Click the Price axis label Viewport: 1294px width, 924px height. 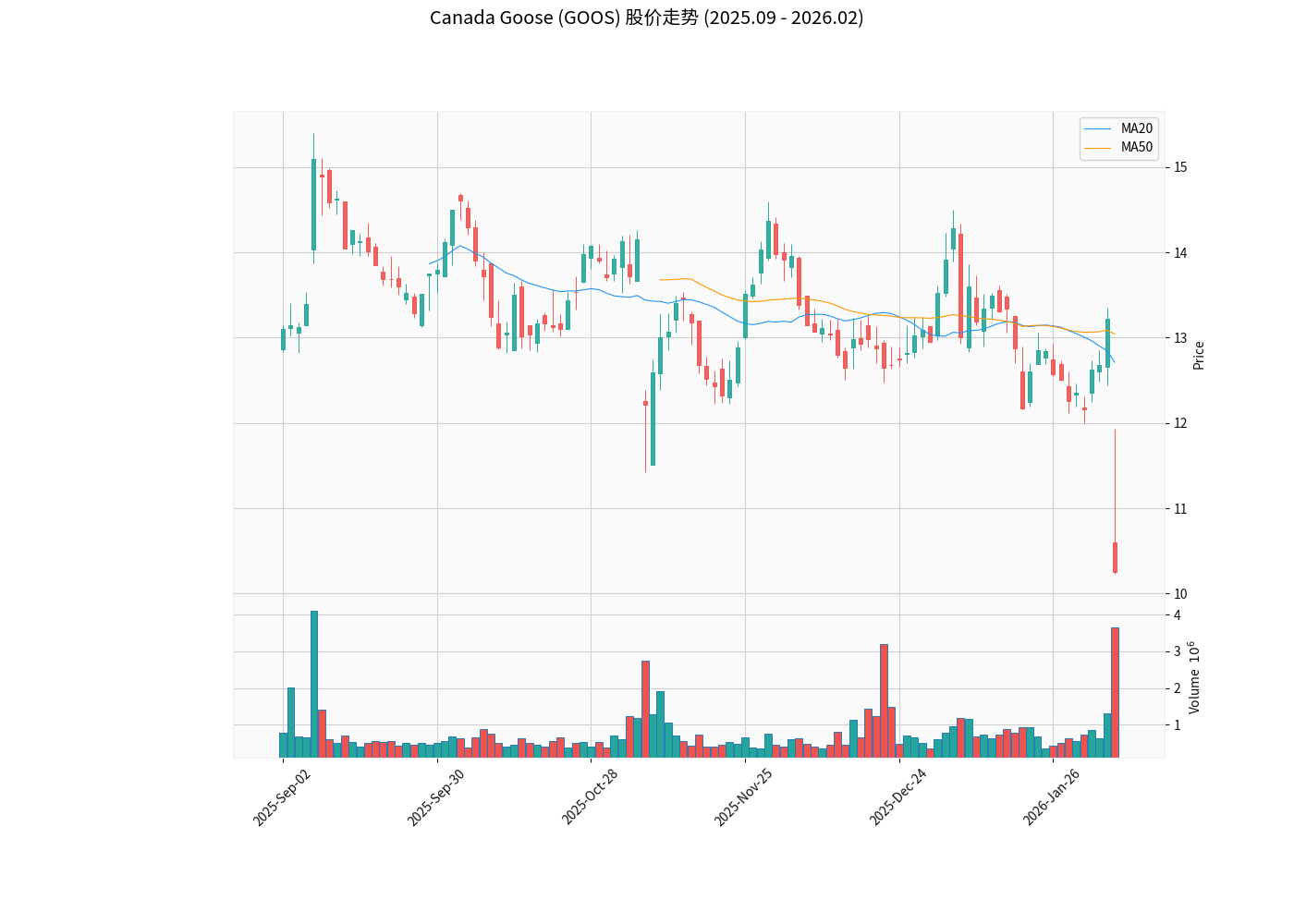coord(1199,356)
